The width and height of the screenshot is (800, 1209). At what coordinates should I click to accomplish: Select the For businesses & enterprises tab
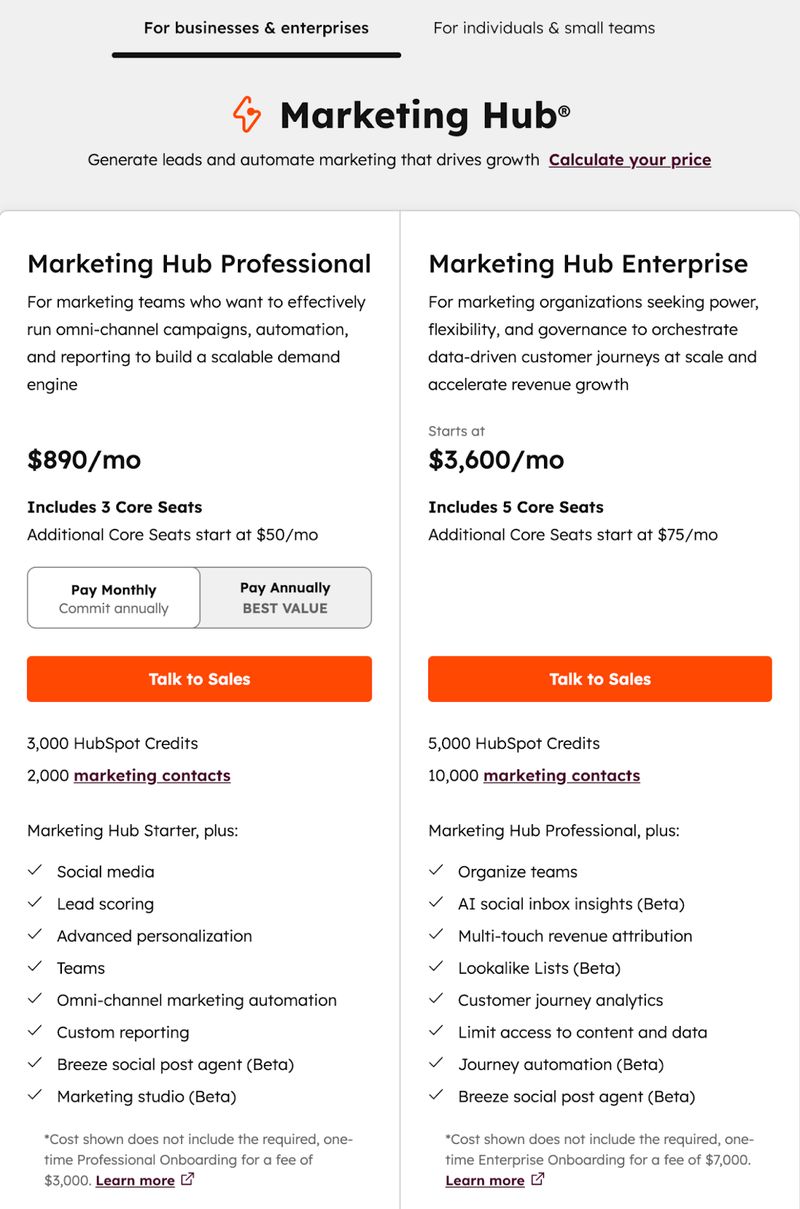point(257,28)
